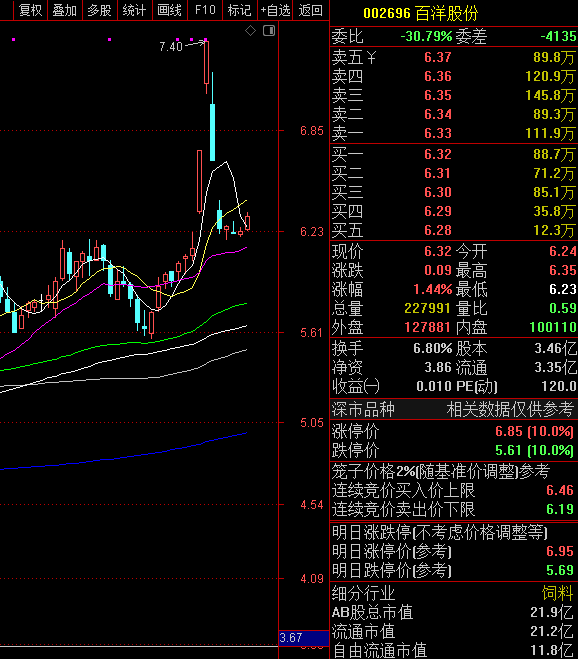Click the diamond icon above the chart

[x=251, y=31]
